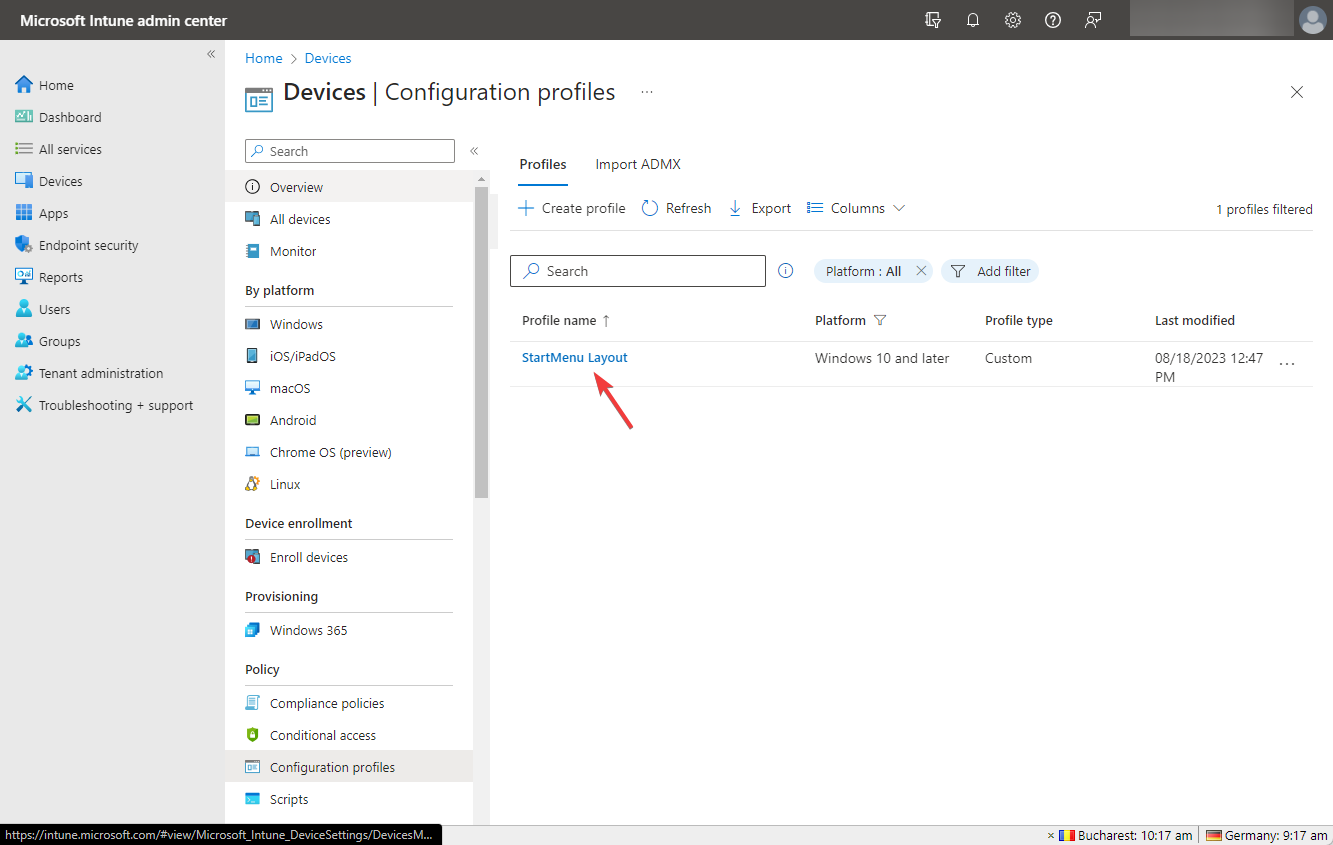Select the Windows platform filter

click(295, 323)
